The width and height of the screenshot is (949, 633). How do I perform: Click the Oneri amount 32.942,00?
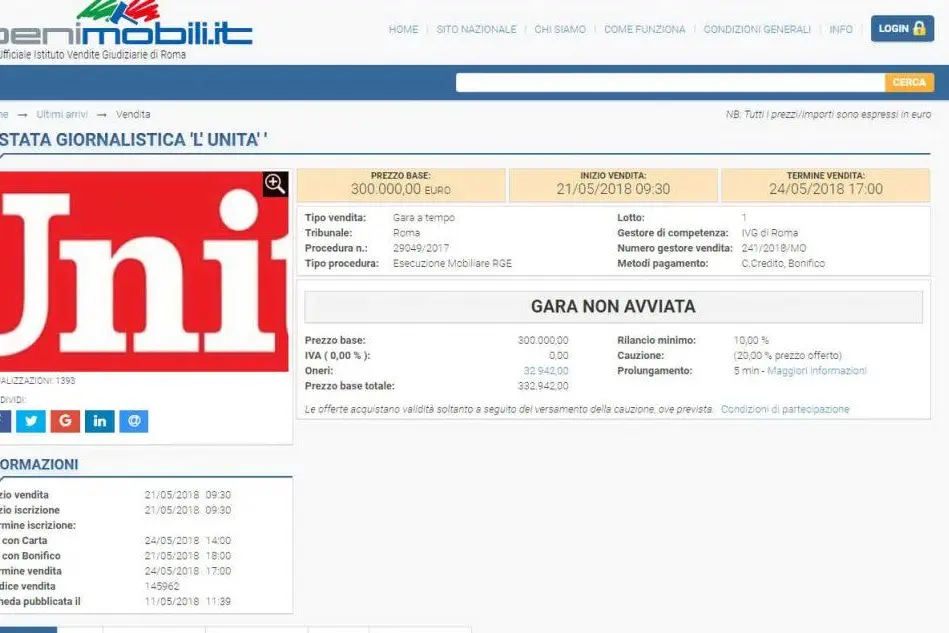[x=546, y=370]
